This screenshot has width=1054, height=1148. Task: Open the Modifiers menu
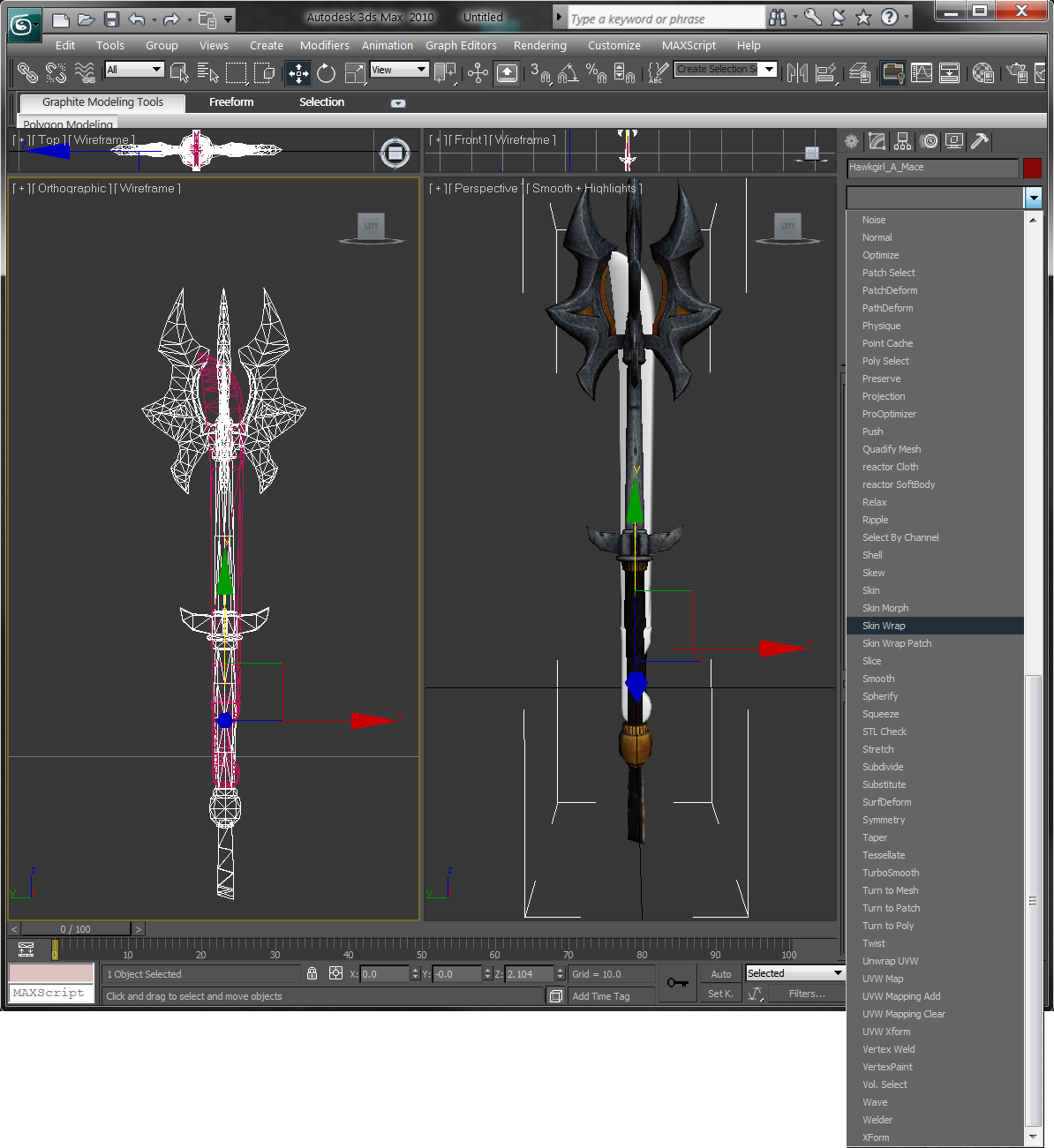pyautogui.click(x=324, y=46)
